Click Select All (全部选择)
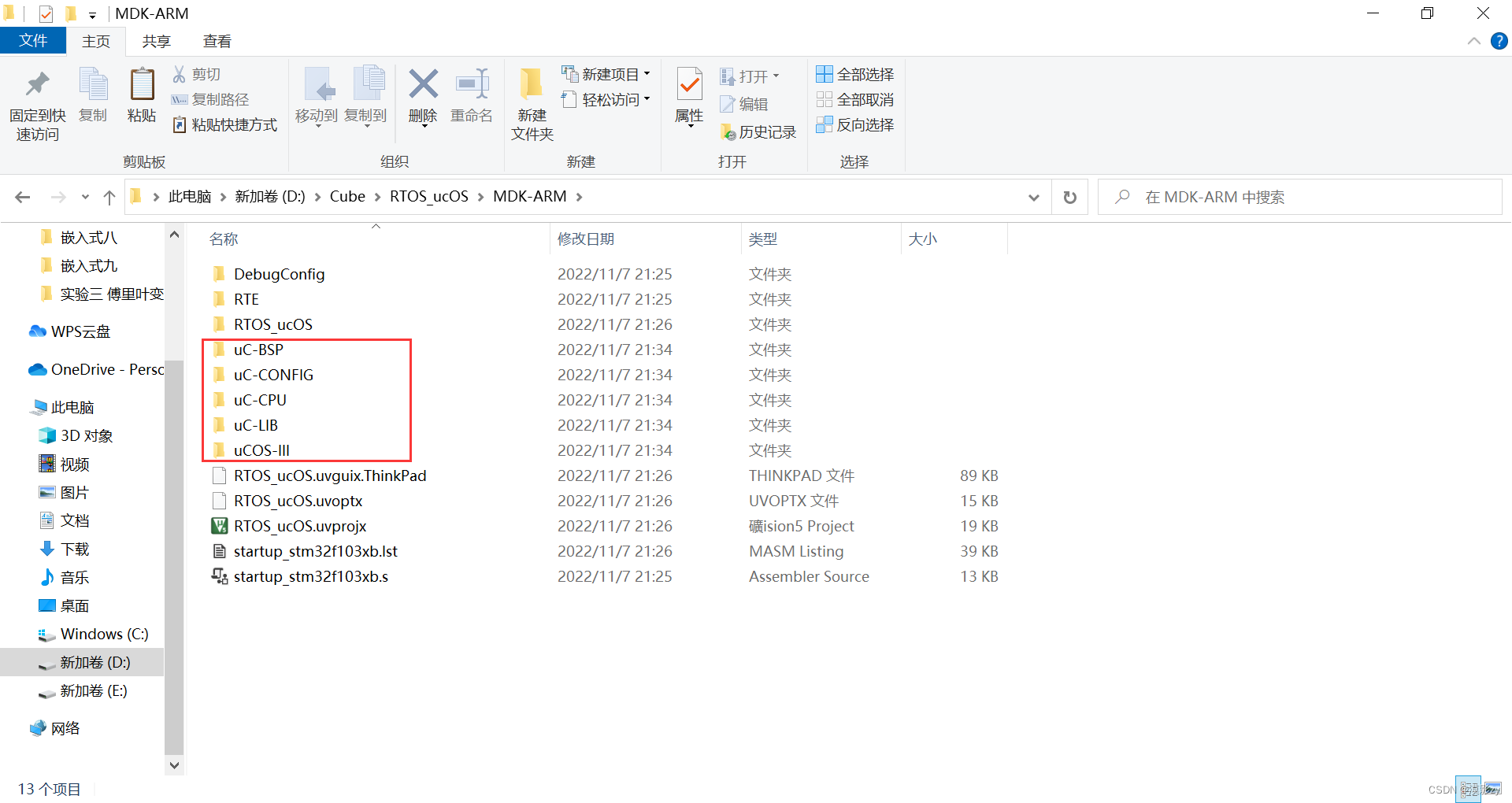Screen dimensions: 1512x803 [854, 74]
